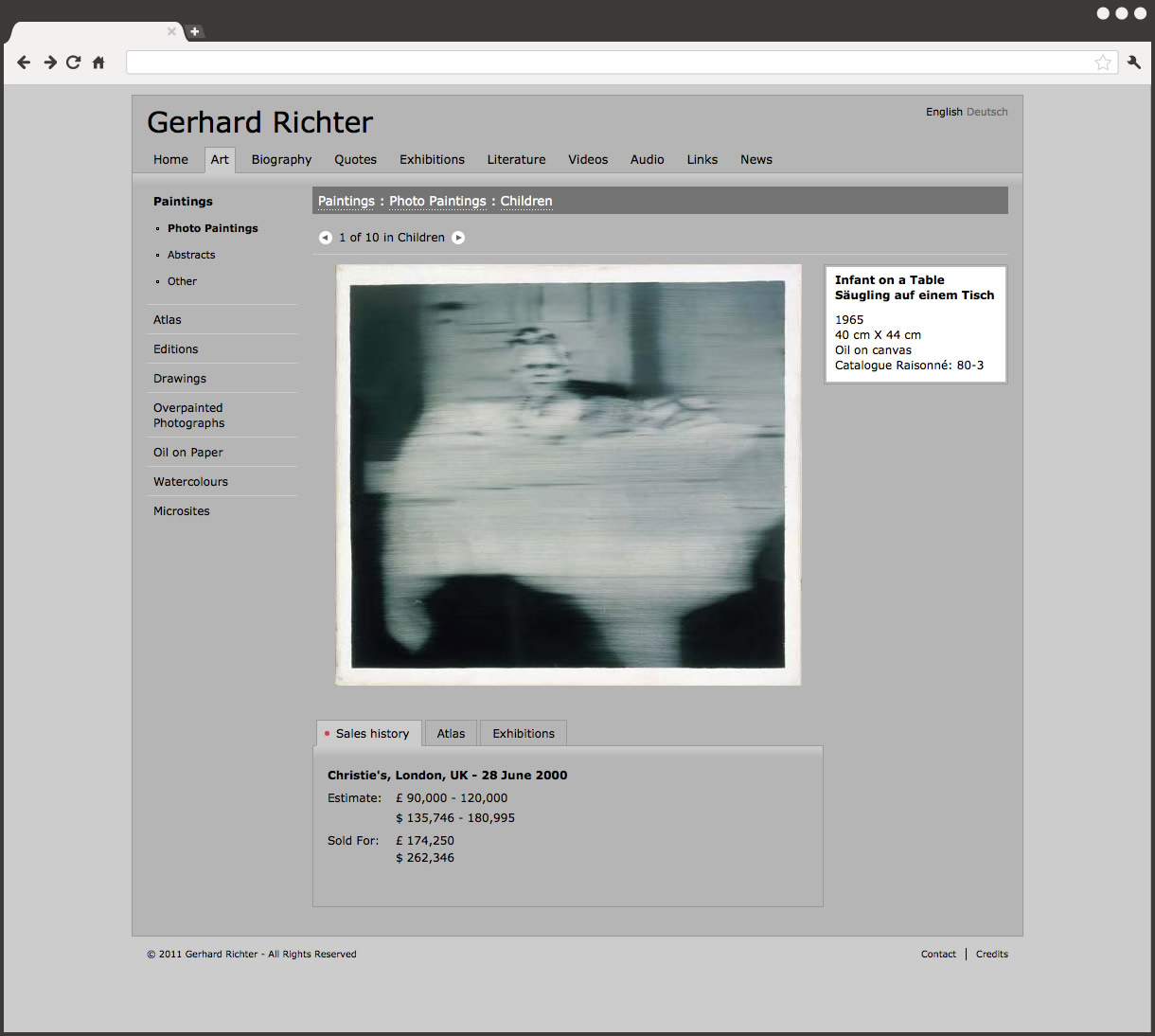Close the current browser tab
Image resolution: width=1155 pixels, height=1036 pixels.
click(171, 31)
